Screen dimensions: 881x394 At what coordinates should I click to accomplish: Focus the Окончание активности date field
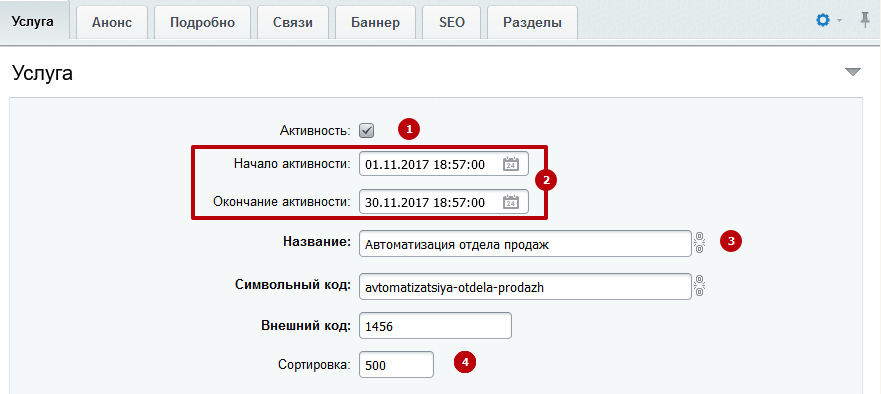444,202
